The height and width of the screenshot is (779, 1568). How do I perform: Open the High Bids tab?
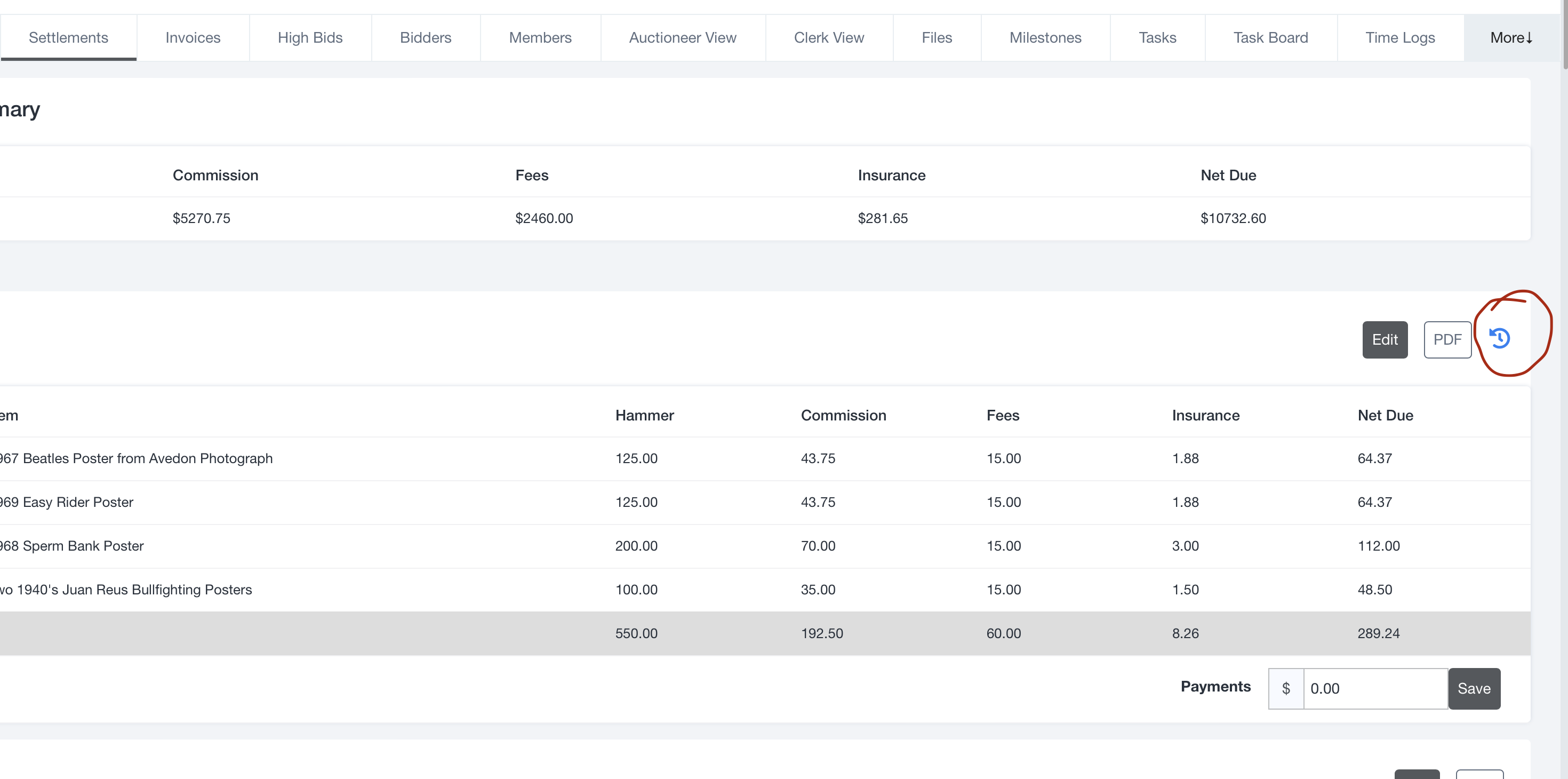pos(310,38)
